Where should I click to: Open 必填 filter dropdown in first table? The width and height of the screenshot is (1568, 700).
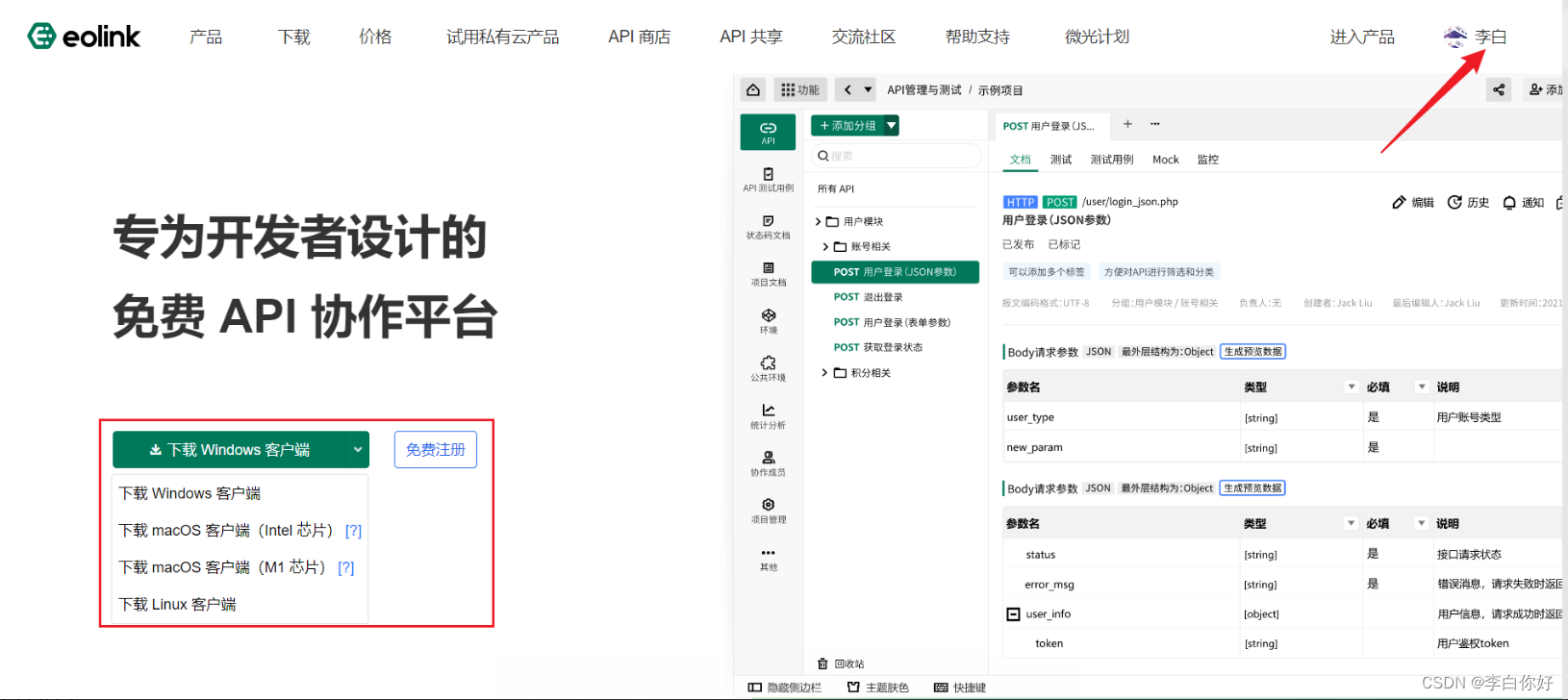[1421, 387]
